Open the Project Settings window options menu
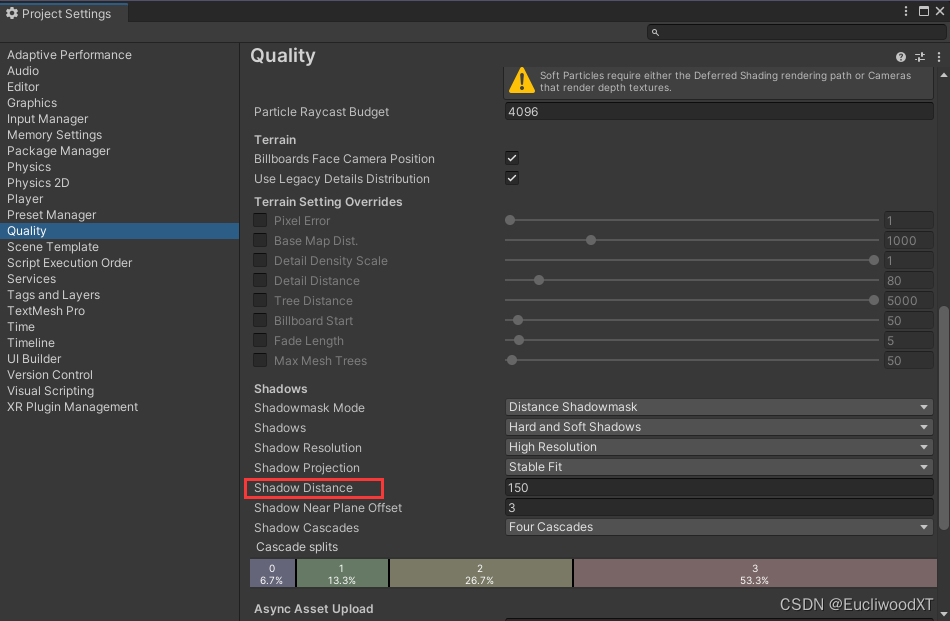The image size is (950, 621). click(906, 11)
